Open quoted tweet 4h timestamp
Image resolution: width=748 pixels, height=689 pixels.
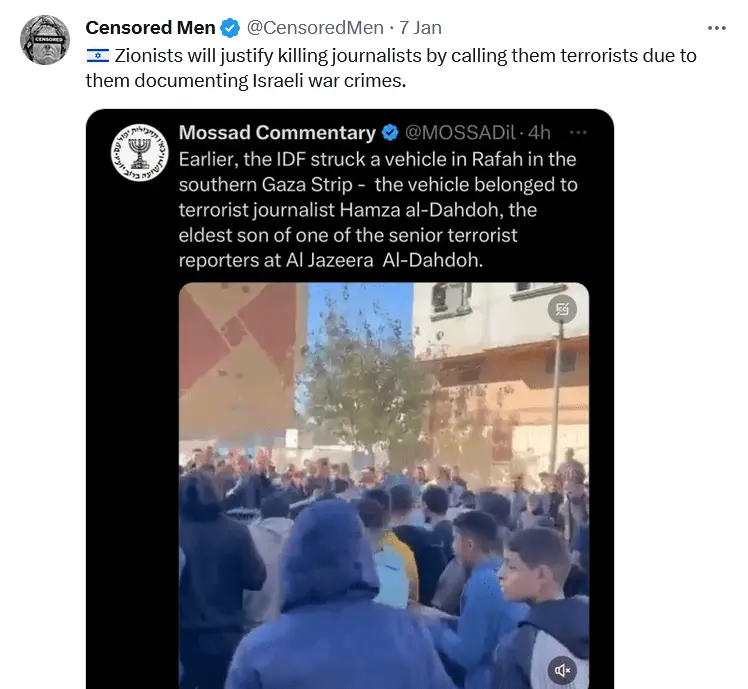540,133
